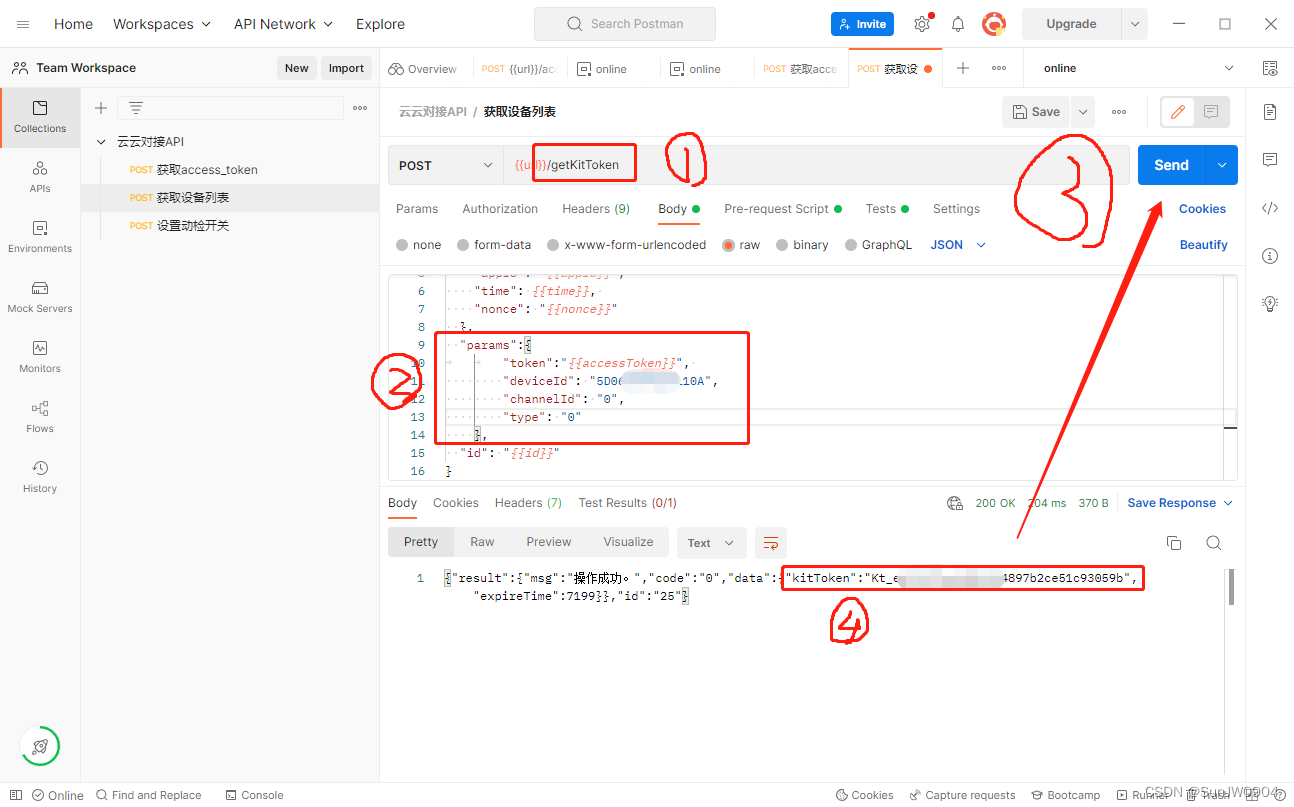Open Flows in sidebar
This screenshot has height=807, width=1294.
click(40, 417)
